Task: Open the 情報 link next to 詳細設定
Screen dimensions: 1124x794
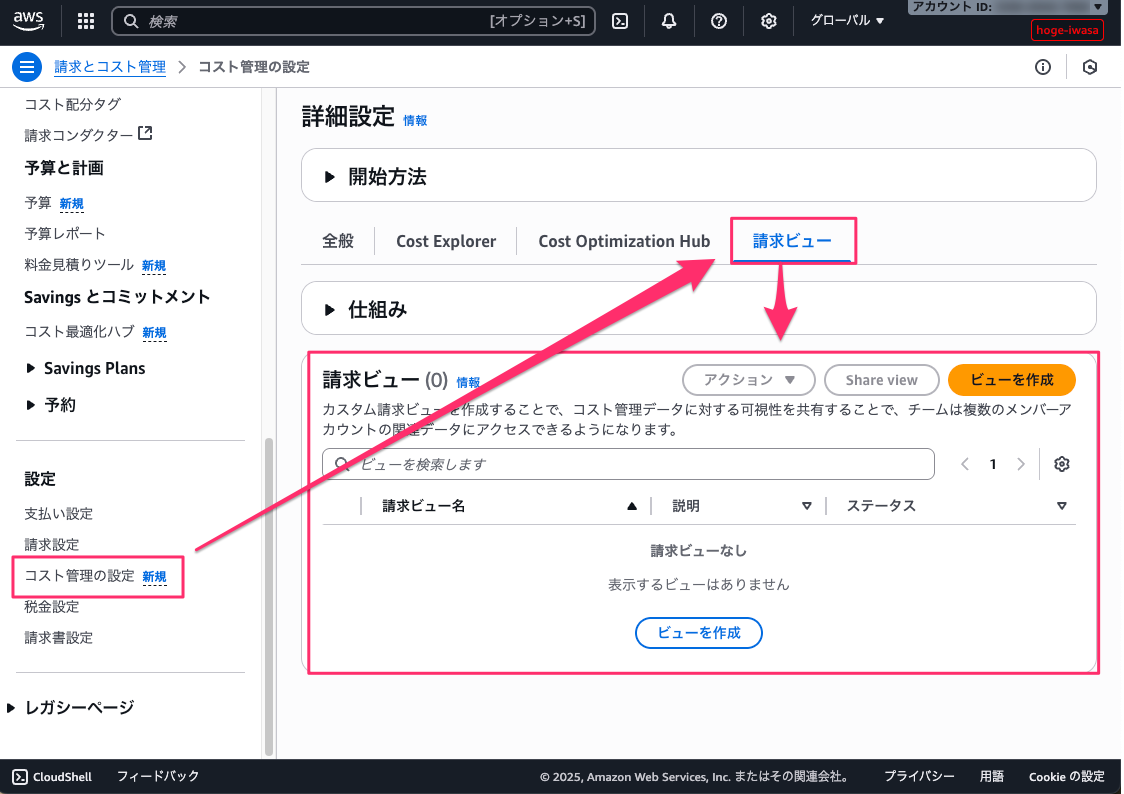Action: click(415, 120)
